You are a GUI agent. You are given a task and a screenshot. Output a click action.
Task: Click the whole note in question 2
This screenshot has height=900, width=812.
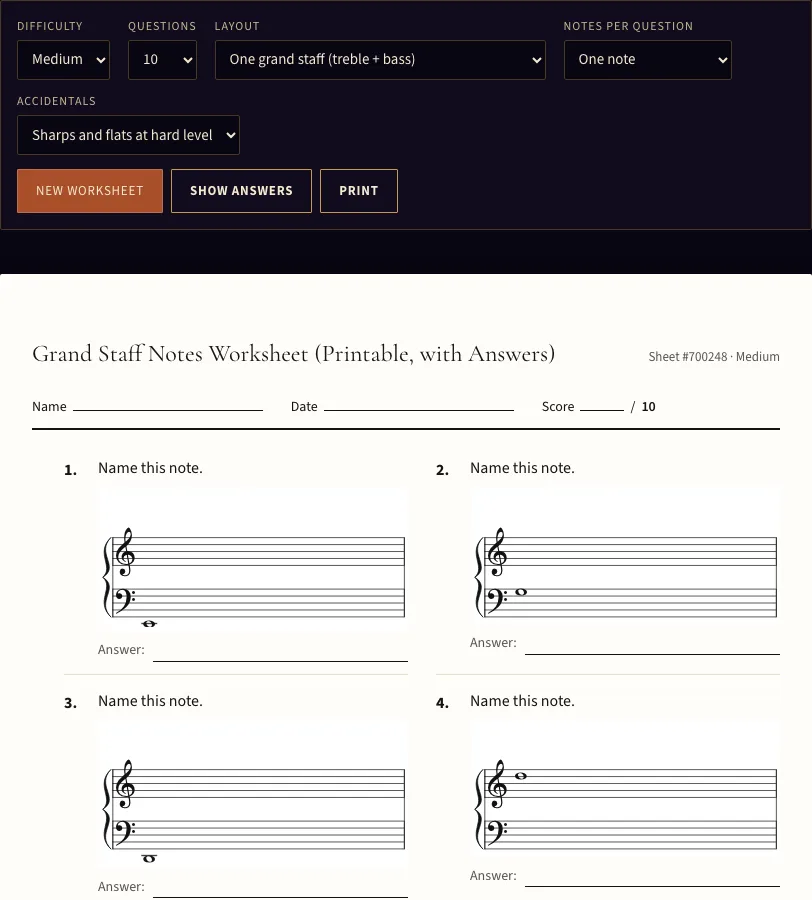(521, 592)
